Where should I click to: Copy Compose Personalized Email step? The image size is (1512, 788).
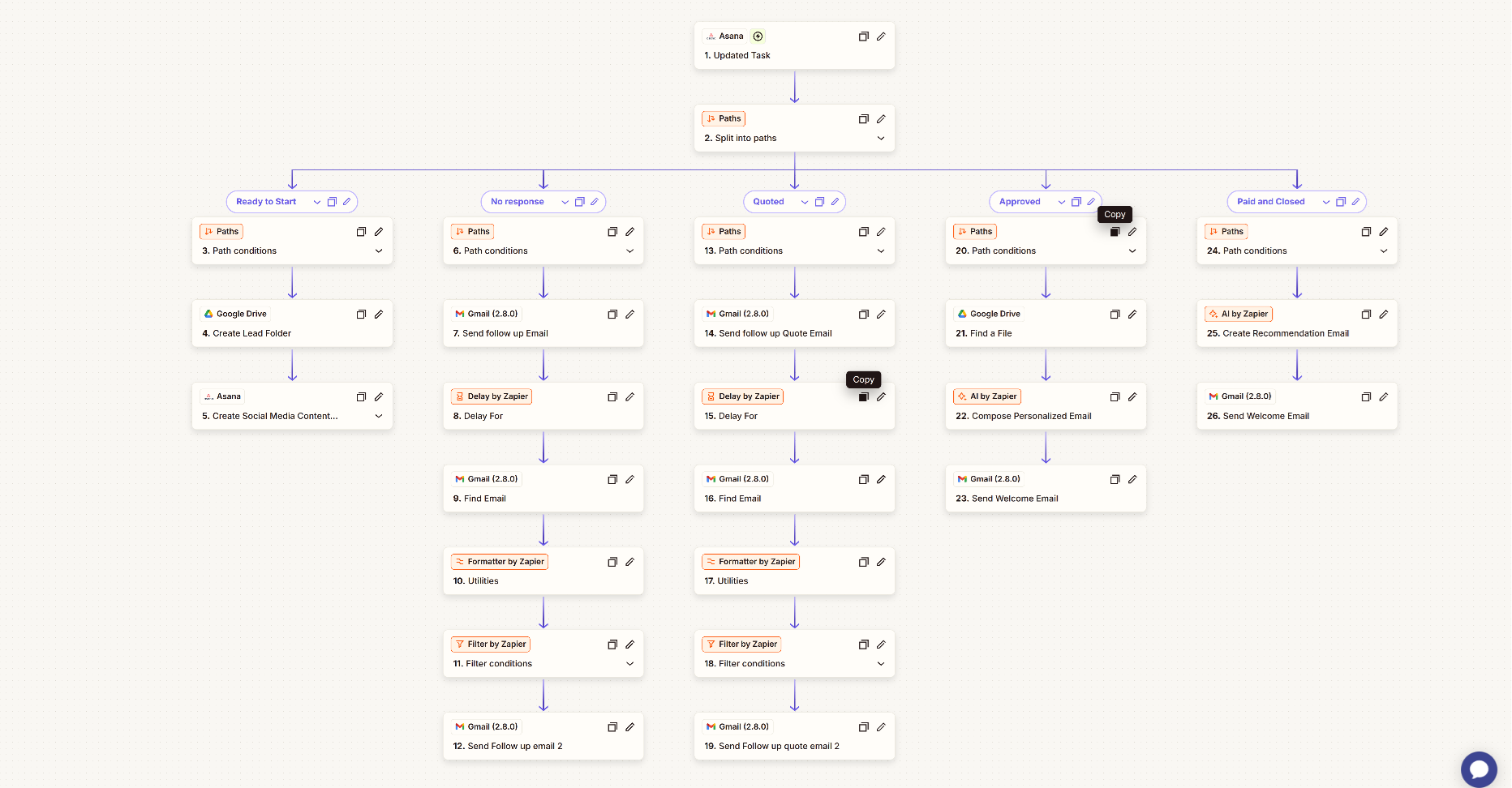pyautogui.click(x=1115, y=397)
